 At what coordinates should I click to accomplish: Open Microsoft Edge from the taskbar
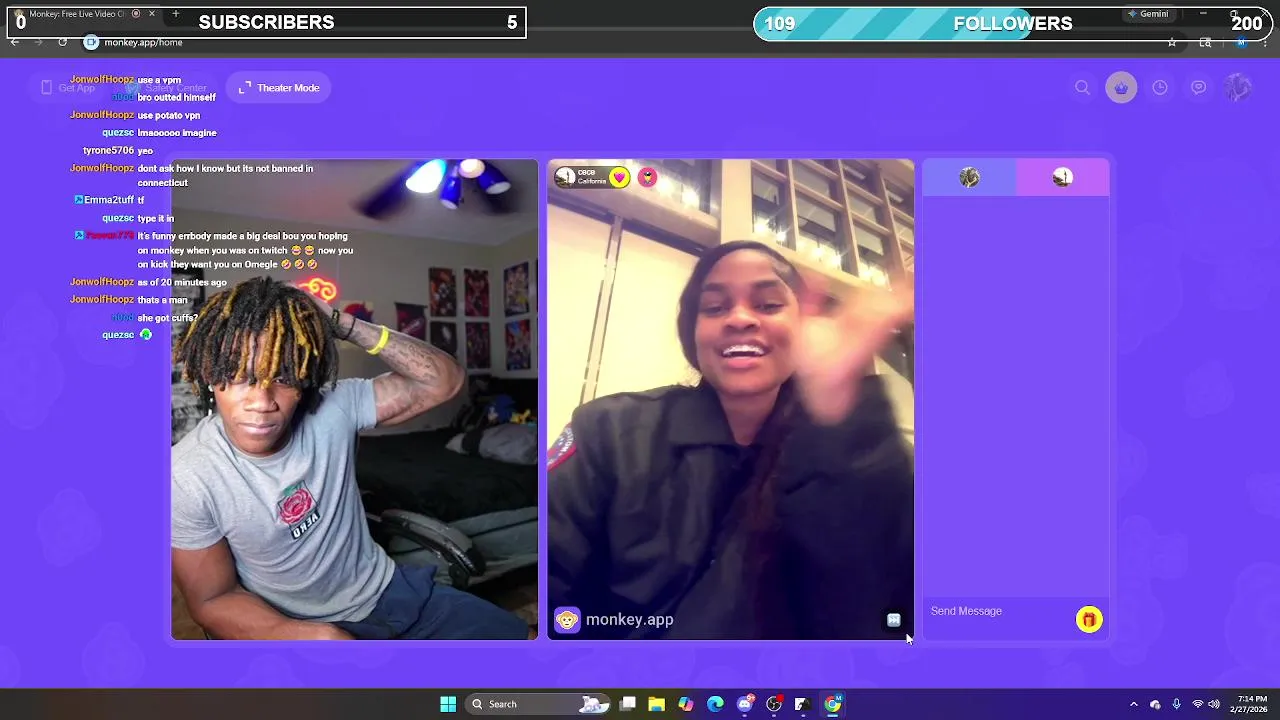715,704
